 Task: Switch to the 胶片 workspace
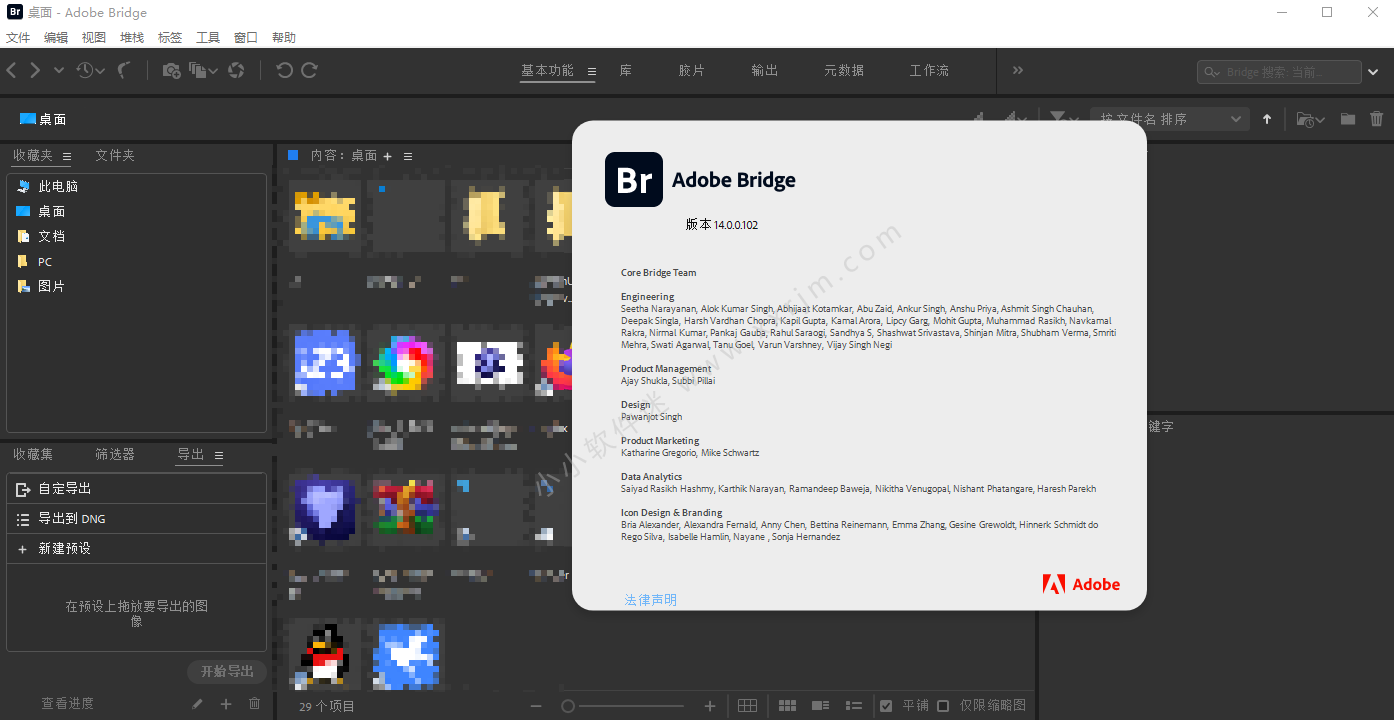pos(692,71)
